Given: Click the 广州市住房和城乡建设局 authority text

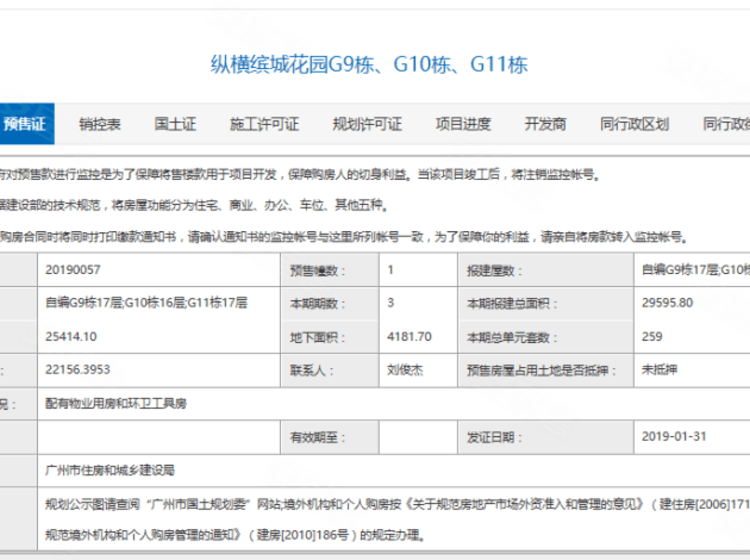Looking at the screenshot, I should (x=110, y=469).
